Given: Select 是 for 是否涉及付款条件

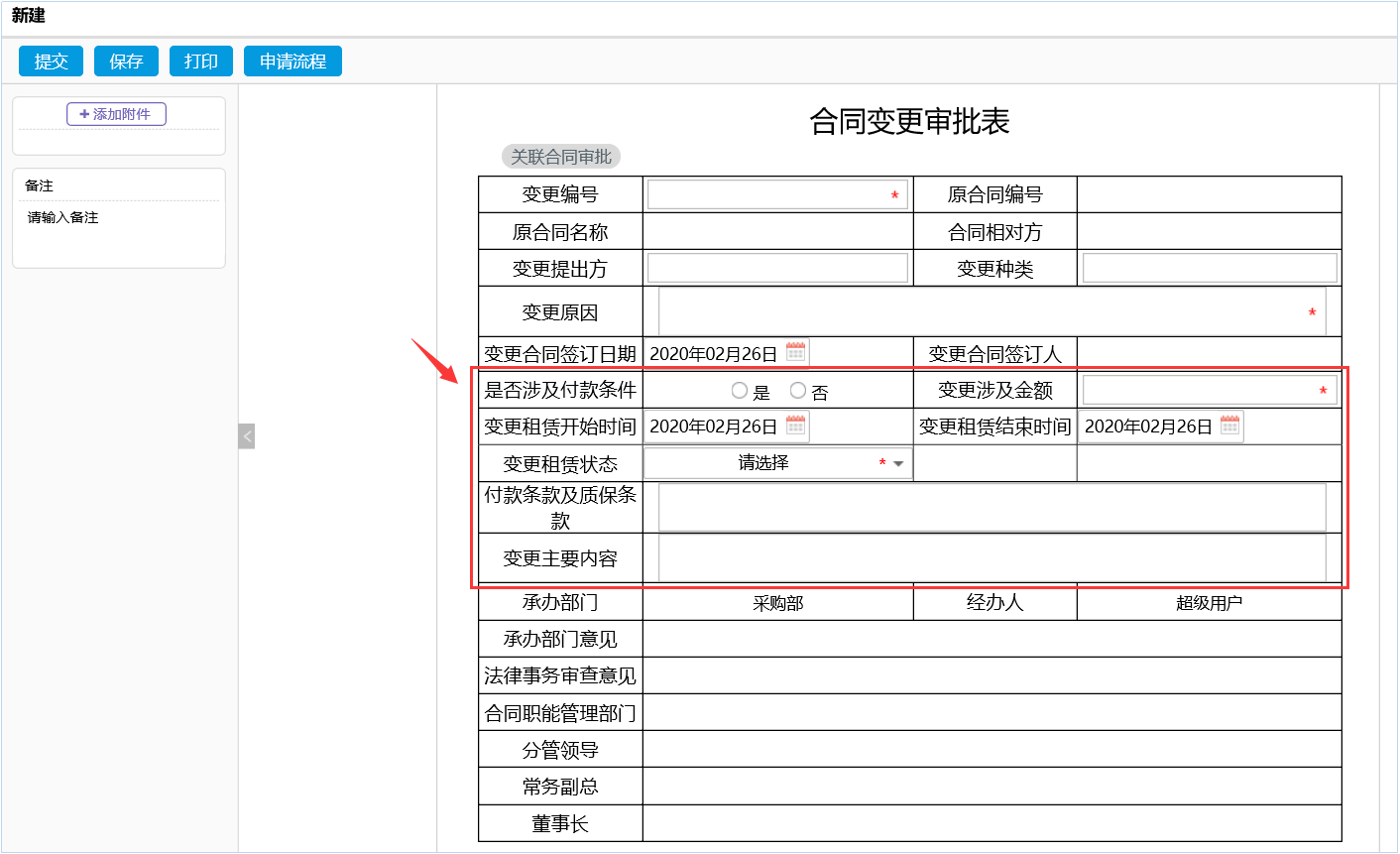Looking at the screenshot, I should pyautogui.click(x=740, y=391).
